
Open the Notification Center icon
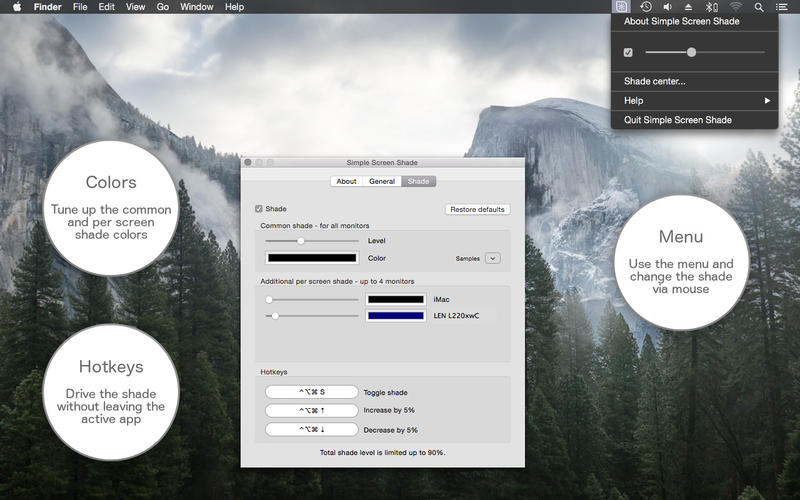[781, 7]
